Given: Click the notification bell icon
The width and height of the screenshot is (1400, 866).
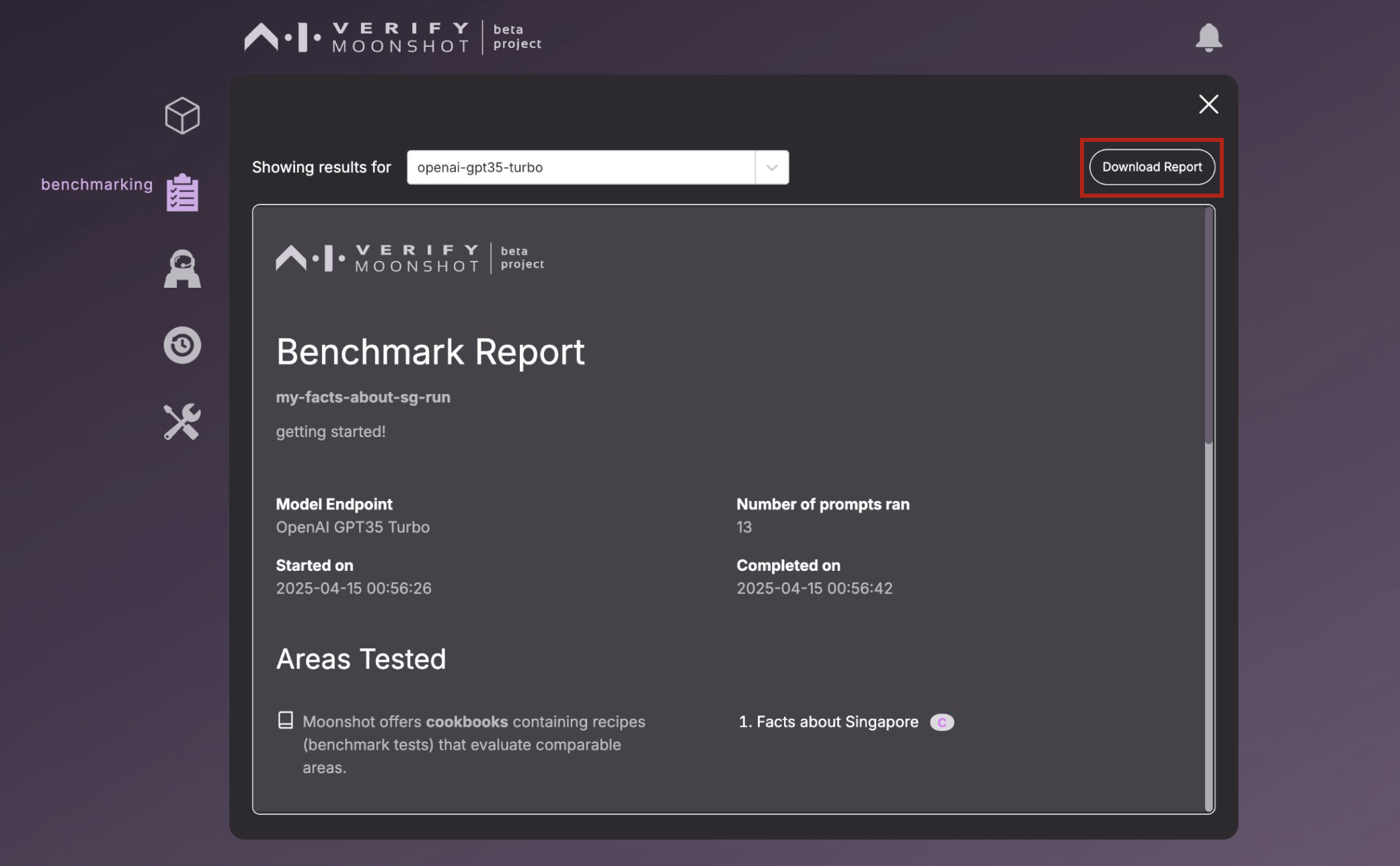Looking at the screenshot, I should (x=1208, y=38).
